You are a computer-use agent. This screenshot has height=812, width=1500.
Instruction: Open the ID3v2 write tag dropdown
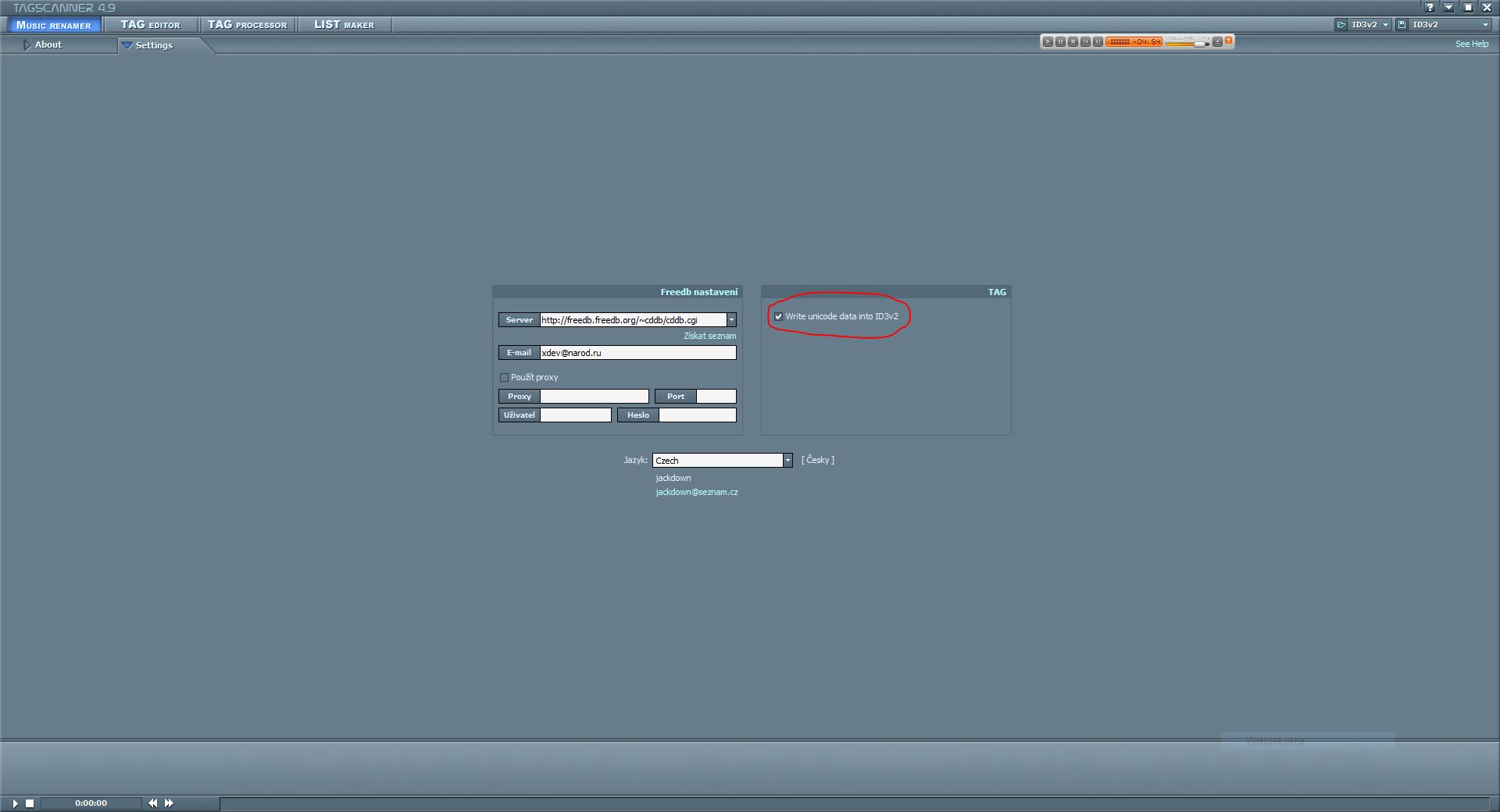point(1451,25)
